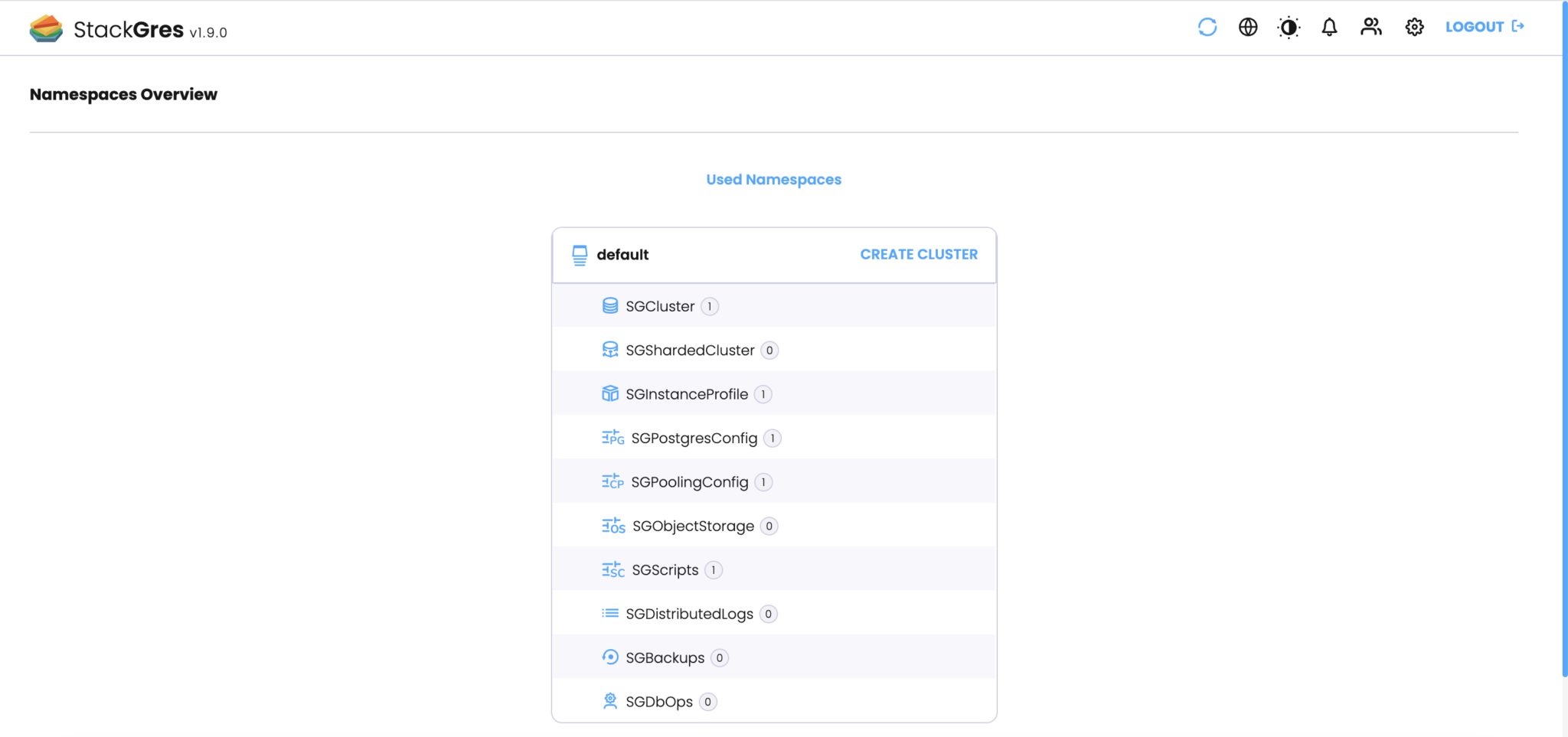Click the SGInstanceProfile box icon

click(610, 393)
